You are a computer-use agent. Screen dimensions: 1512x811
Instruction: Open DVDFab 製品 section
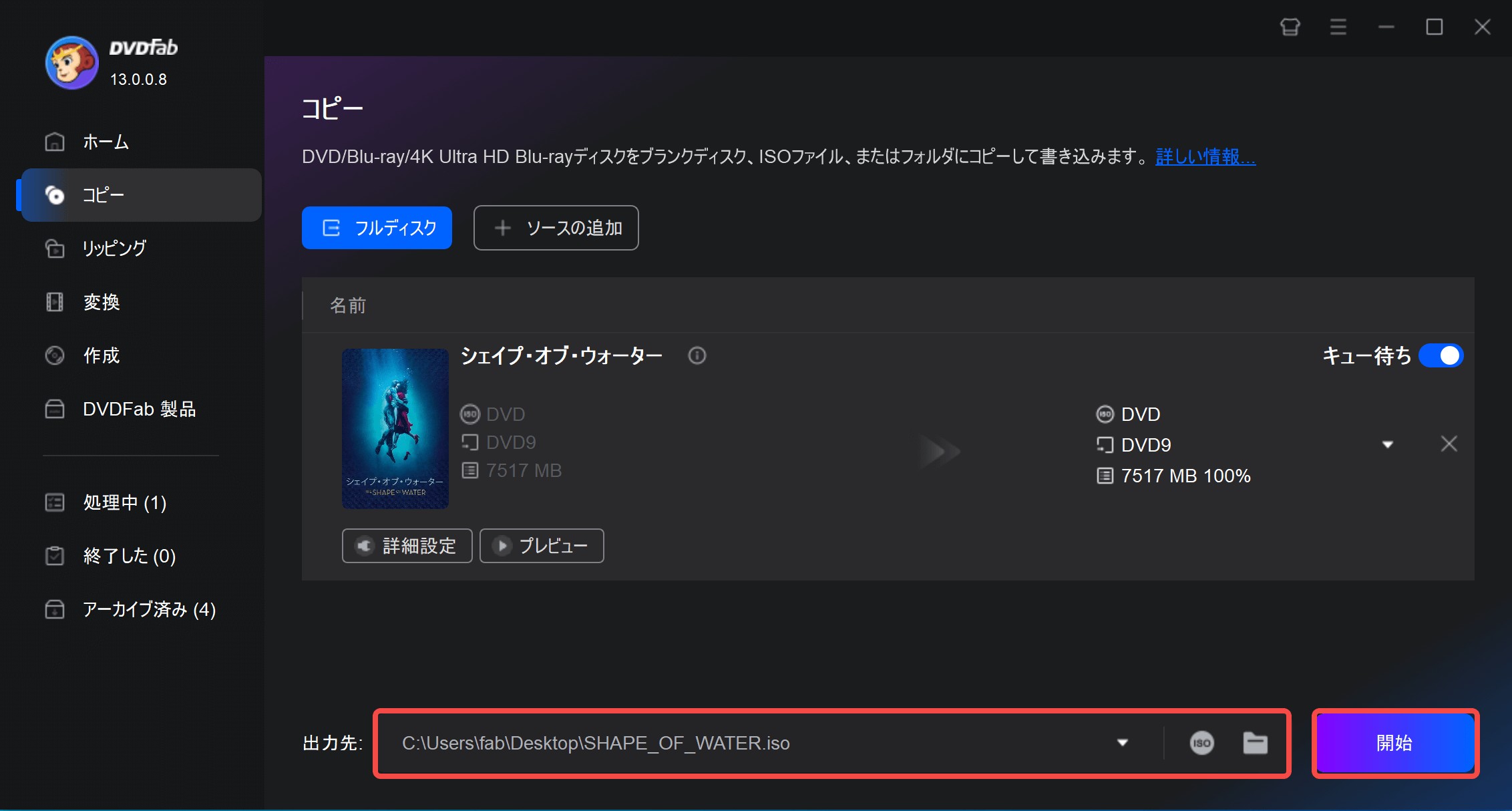[140, 409]
